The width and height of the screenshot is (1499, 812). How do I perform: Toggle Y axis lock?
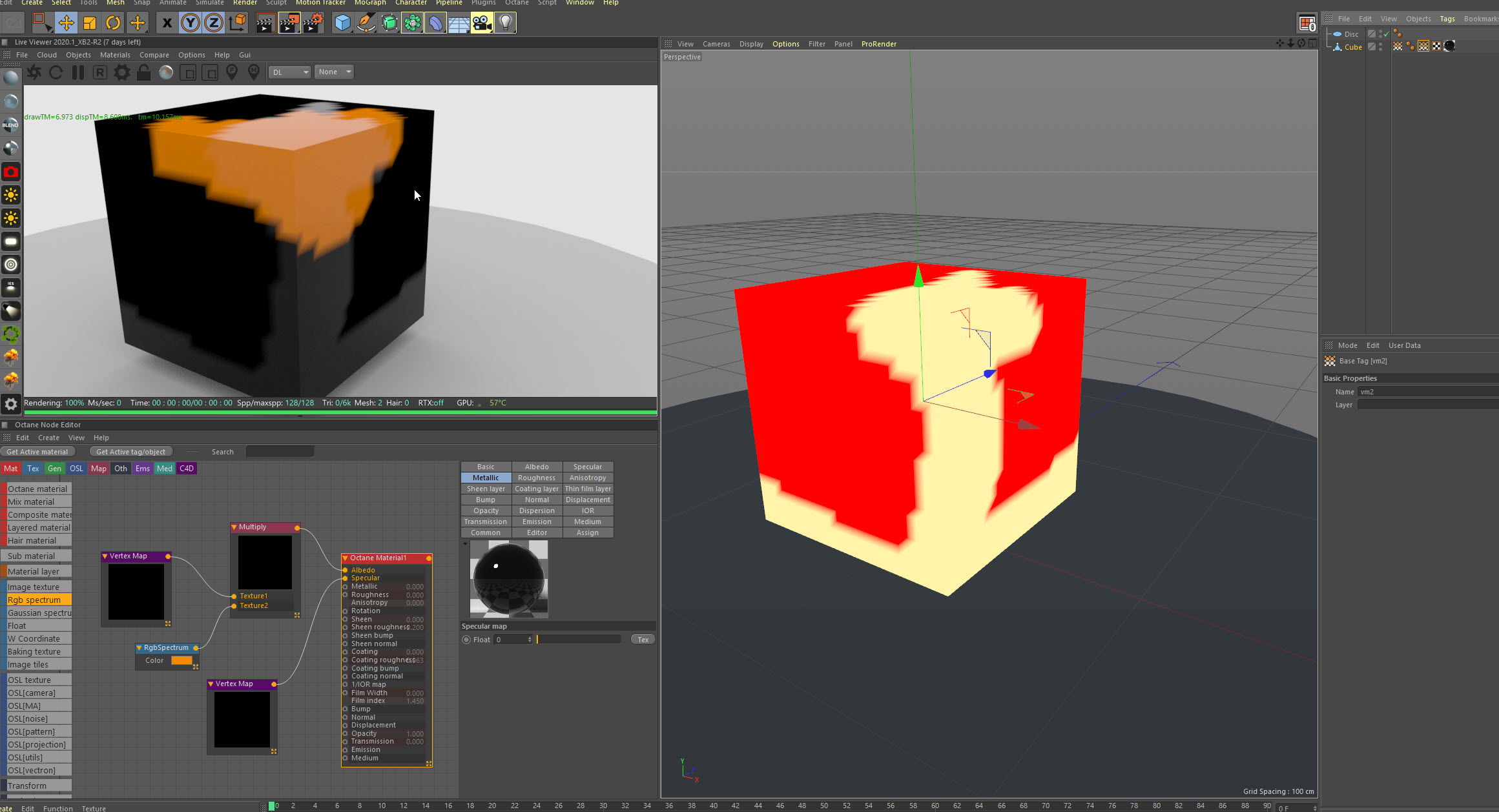(x=190, y=23)
